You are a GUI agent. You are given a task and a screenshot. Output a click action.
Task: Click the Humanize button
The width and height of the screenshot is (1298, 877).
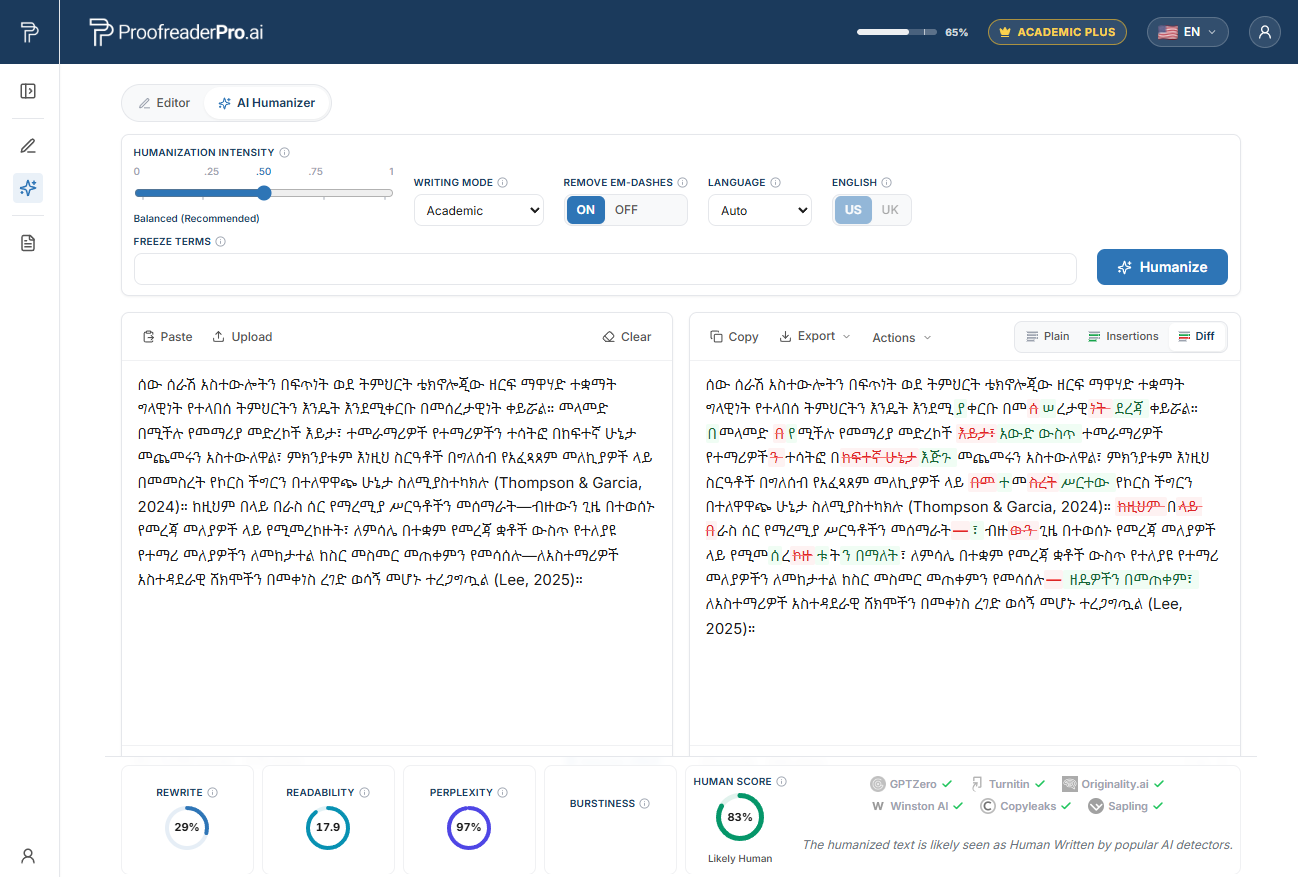point(1162,267)
